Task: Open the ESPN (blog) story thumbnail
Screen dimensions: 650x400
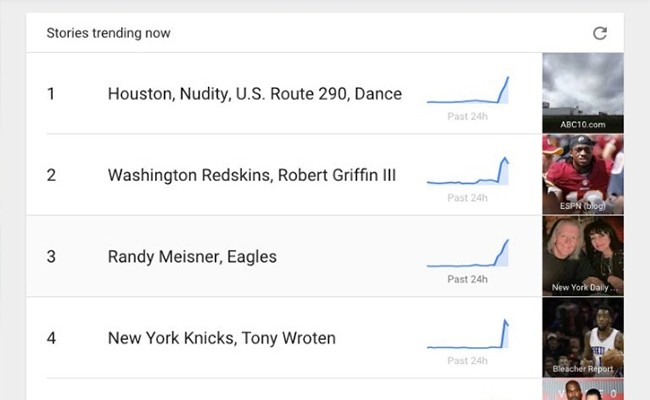Action: point(582,175)
